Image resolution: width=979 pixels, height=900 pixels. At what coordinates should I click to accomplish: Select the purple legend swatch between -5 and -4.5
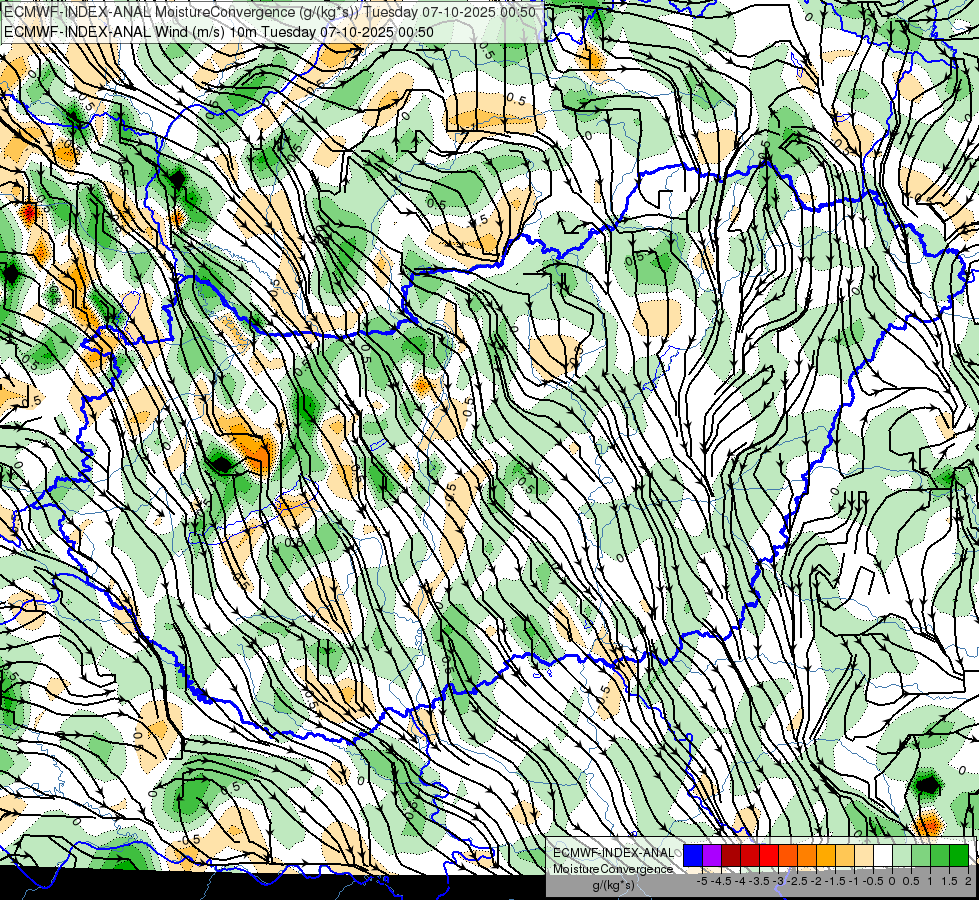[712, 855]
